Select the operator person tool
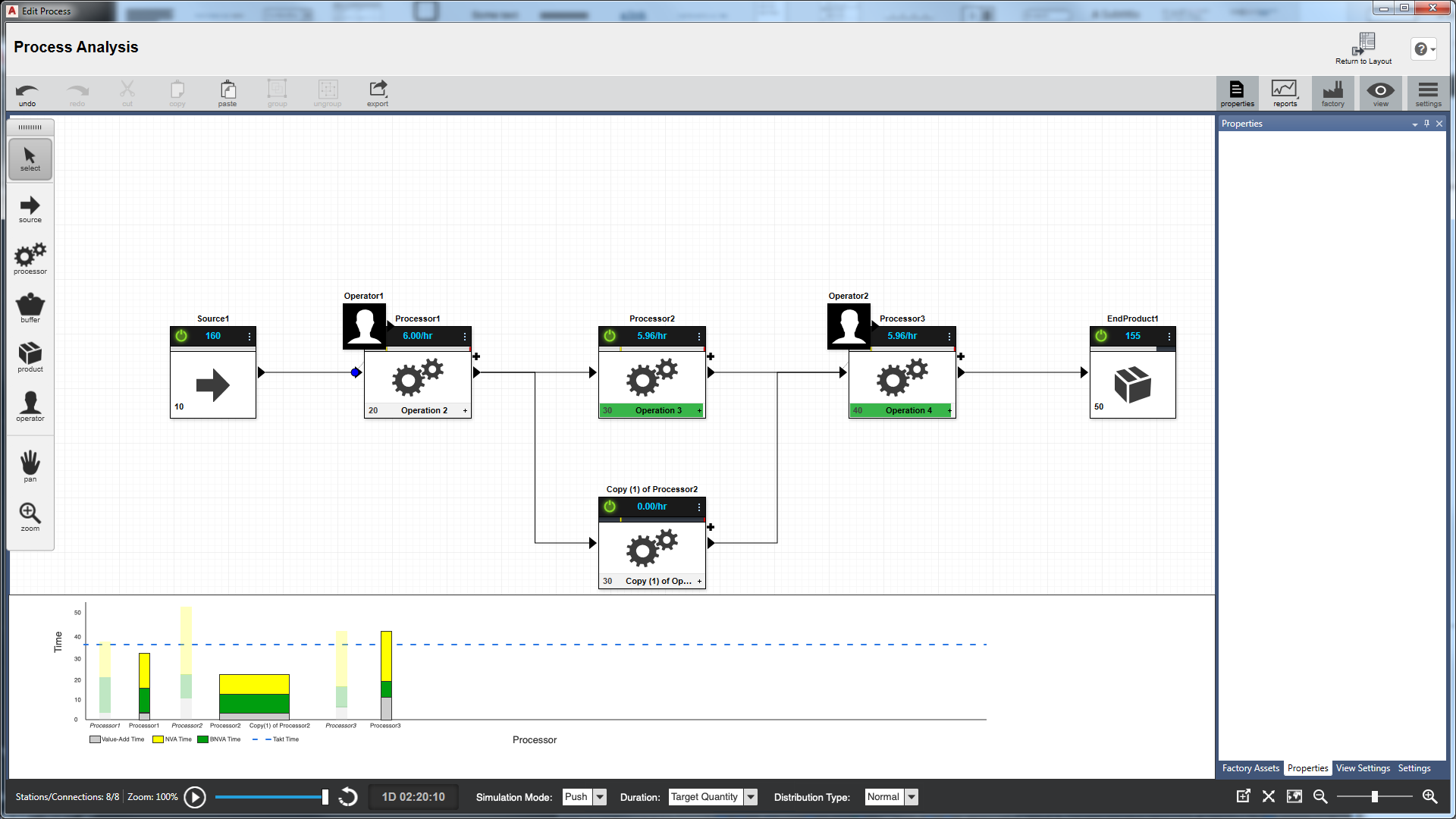The height and width of the screenshot is (819, 1456). point(30,406)
